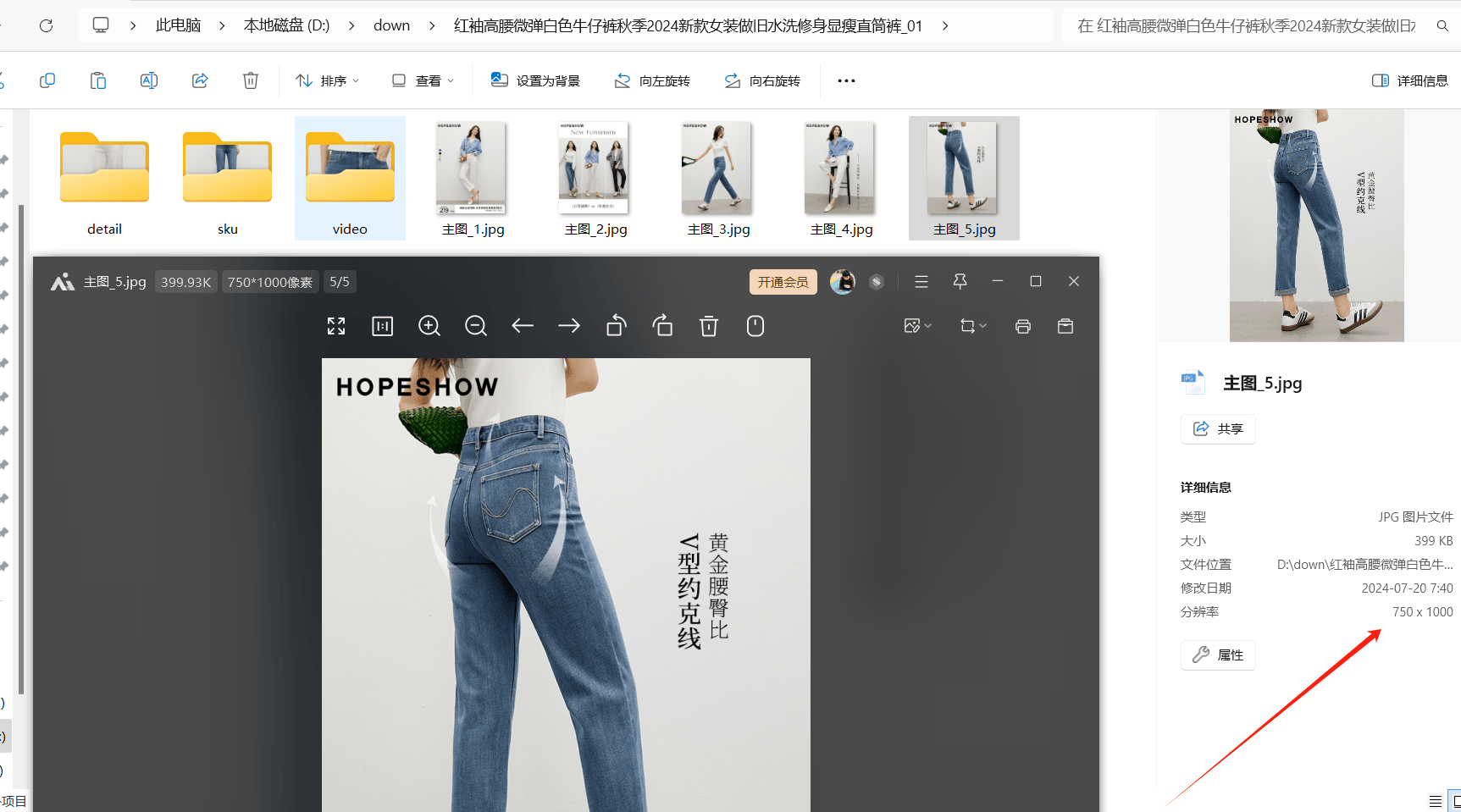Click the 修改日期 value 2024-07-20 7:40
Image resolution: width=1461 pixels, height=812 pixels.
[x=1407, y=588]
